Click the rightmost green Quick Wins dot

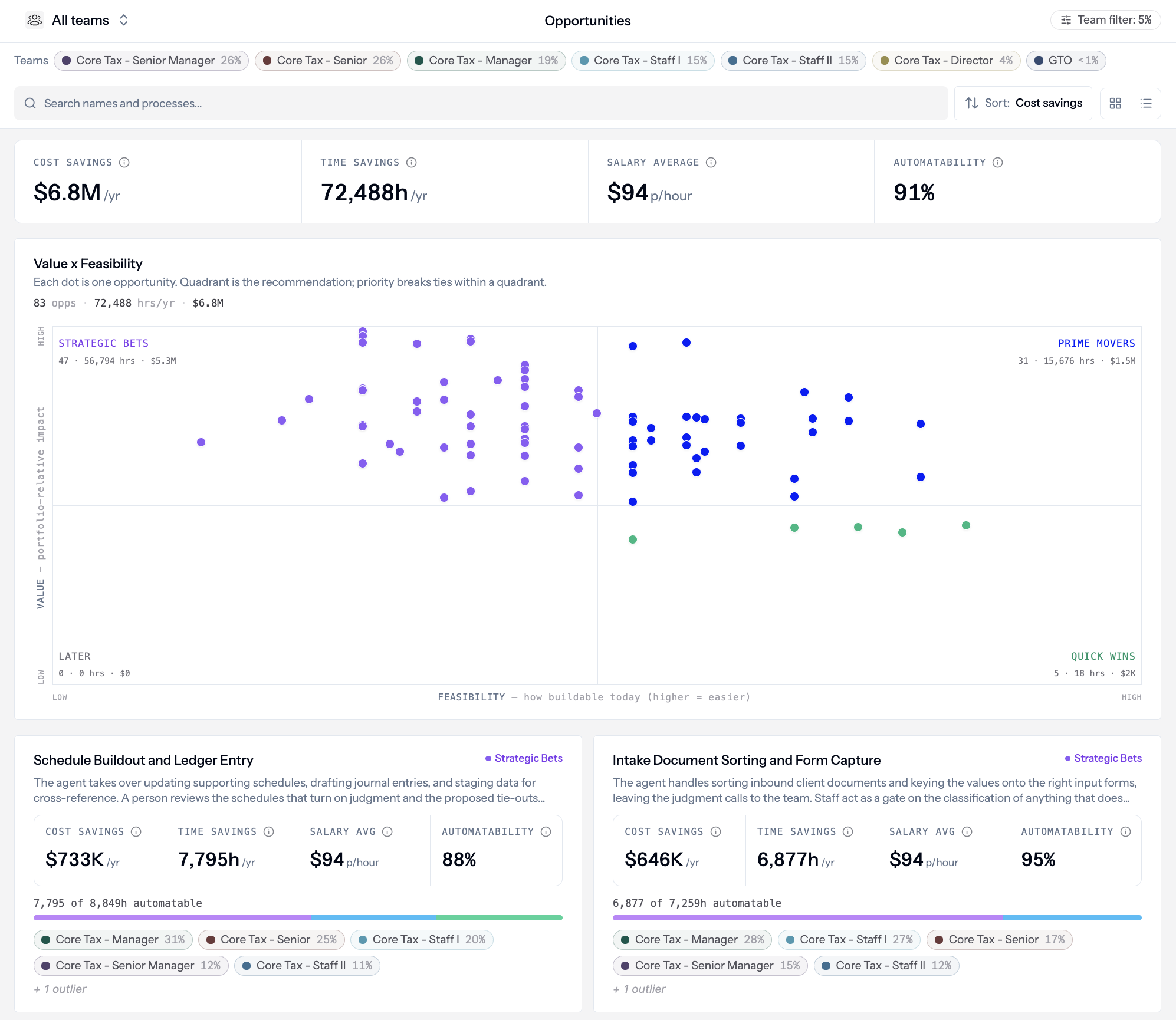click(966, 525)
